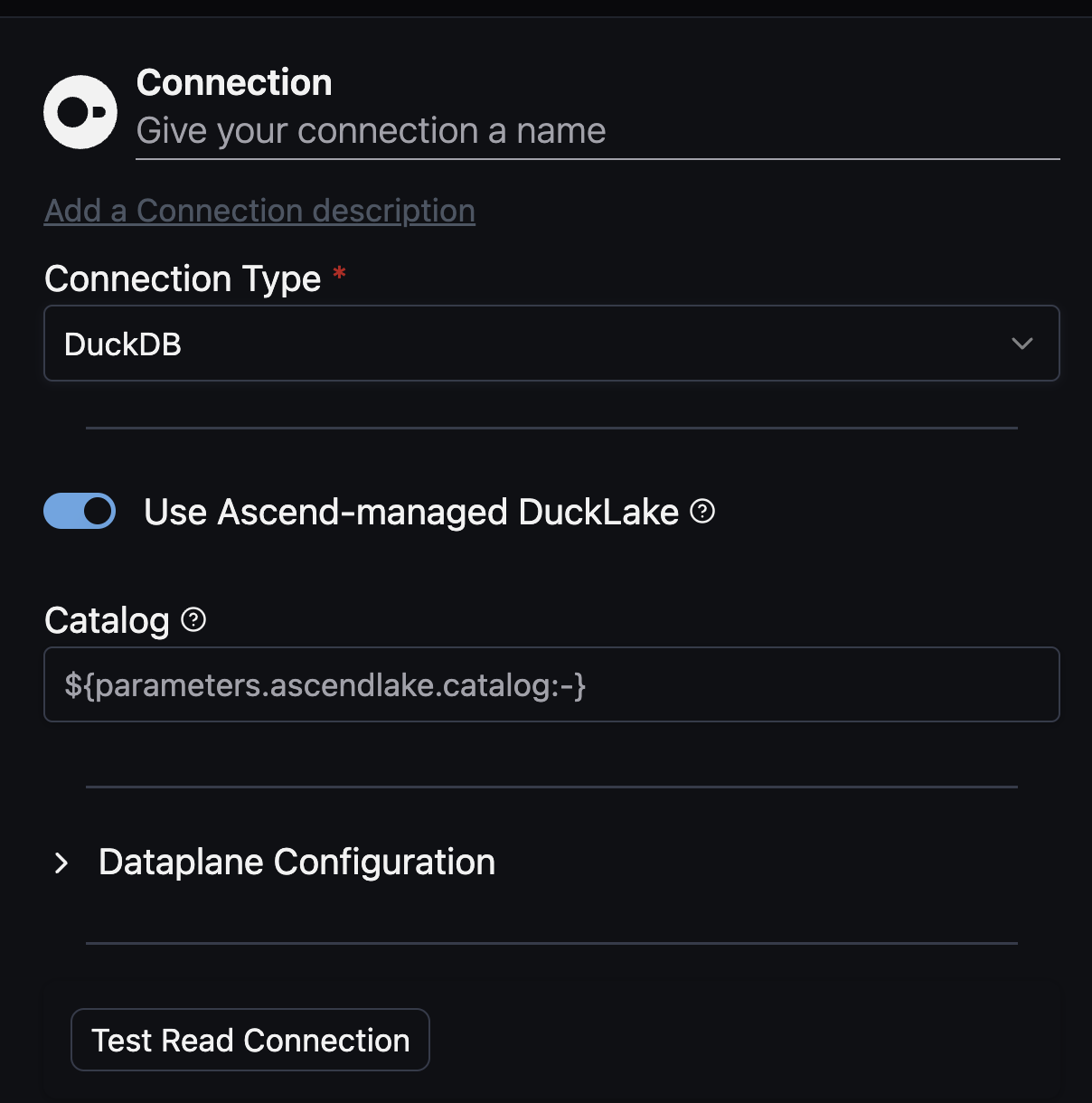Click the catalog parameter placeholder text
1092x1103 pixels.
coord(325,685)
